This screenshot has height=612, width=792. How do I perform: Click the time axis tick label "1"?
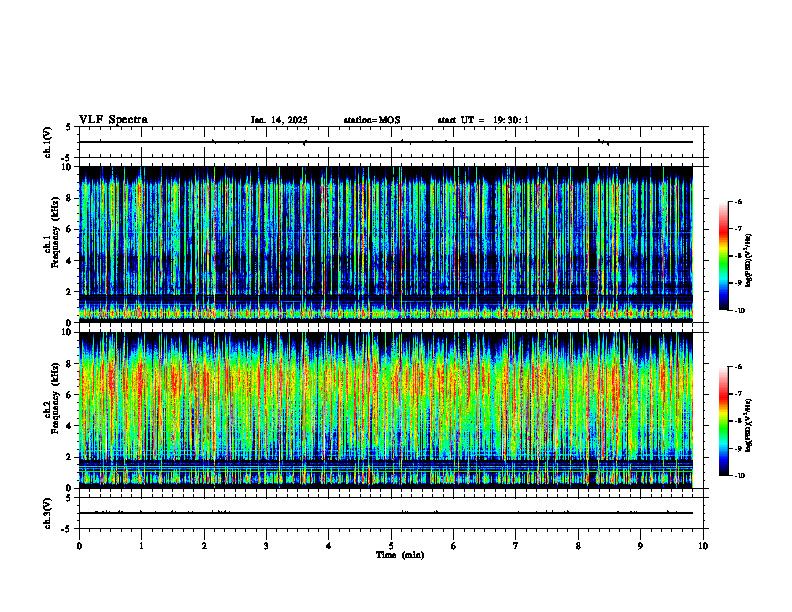click(141, 546)
